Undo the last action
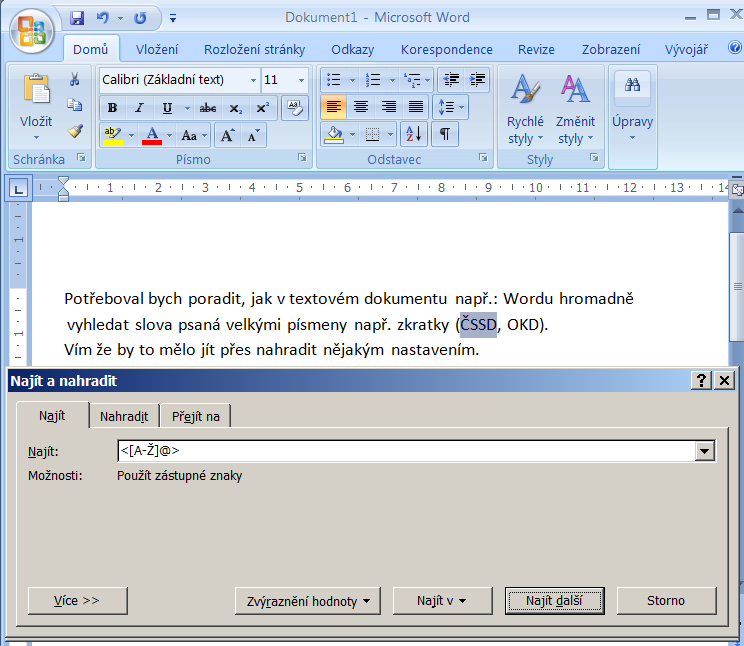The image size is (744, 646). pyautogui.click(x=102, y=18)
